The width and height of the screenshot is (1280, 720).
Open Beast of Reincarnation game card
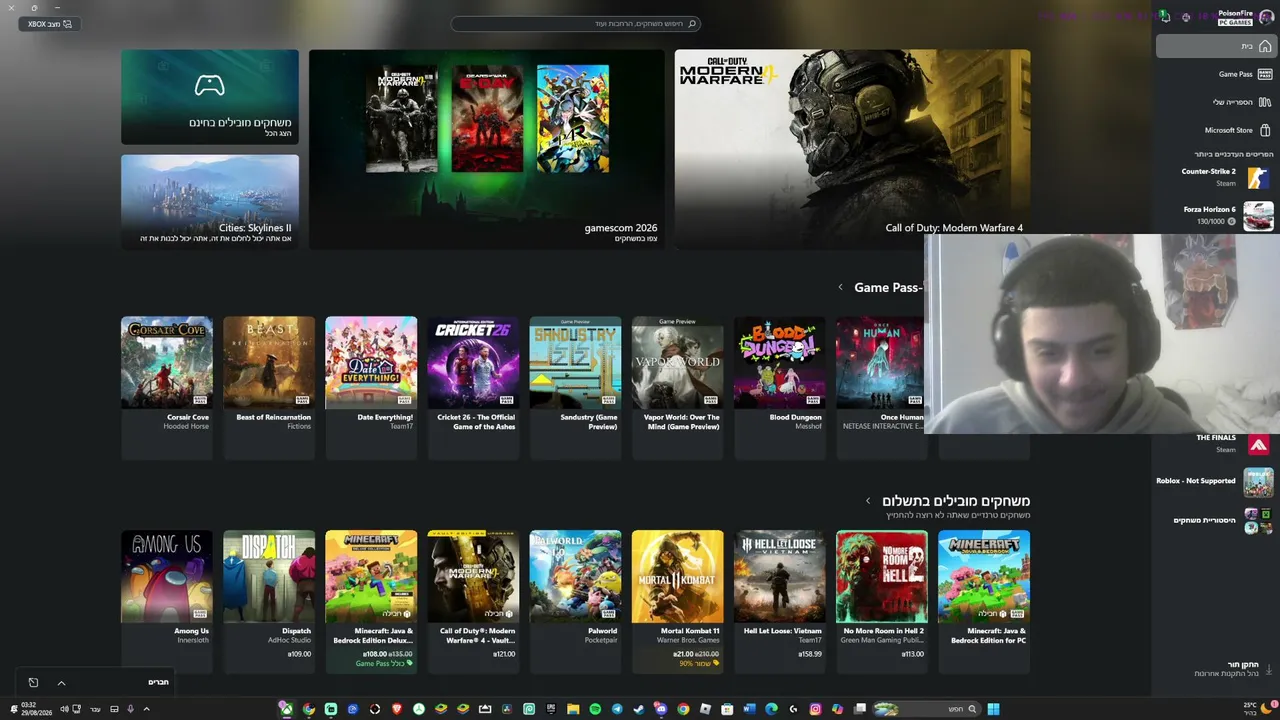point(269,388)
